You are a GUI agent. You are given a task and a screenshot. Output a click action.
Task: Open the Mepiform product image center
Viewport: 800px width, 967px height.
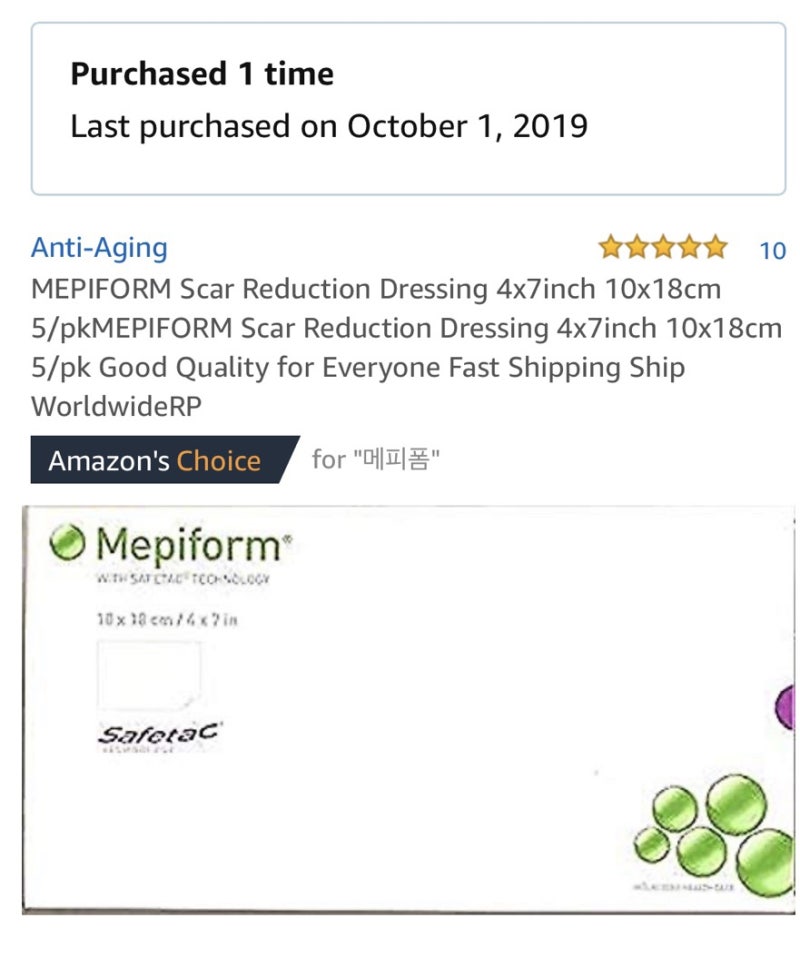(x=408, y=710)
